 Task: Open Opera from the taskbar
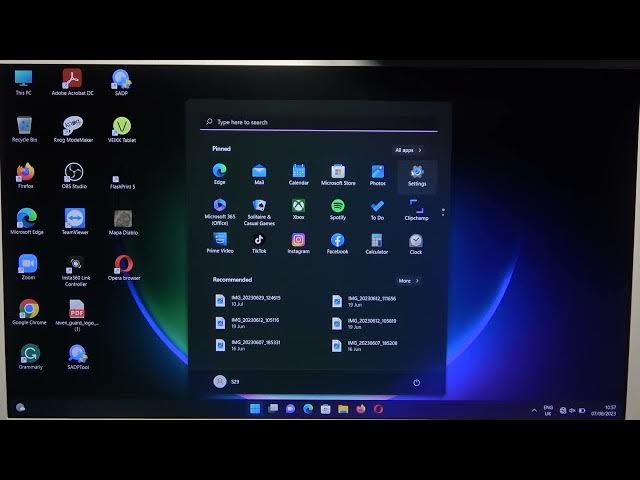pyautogui.click(x=378, y=409)
